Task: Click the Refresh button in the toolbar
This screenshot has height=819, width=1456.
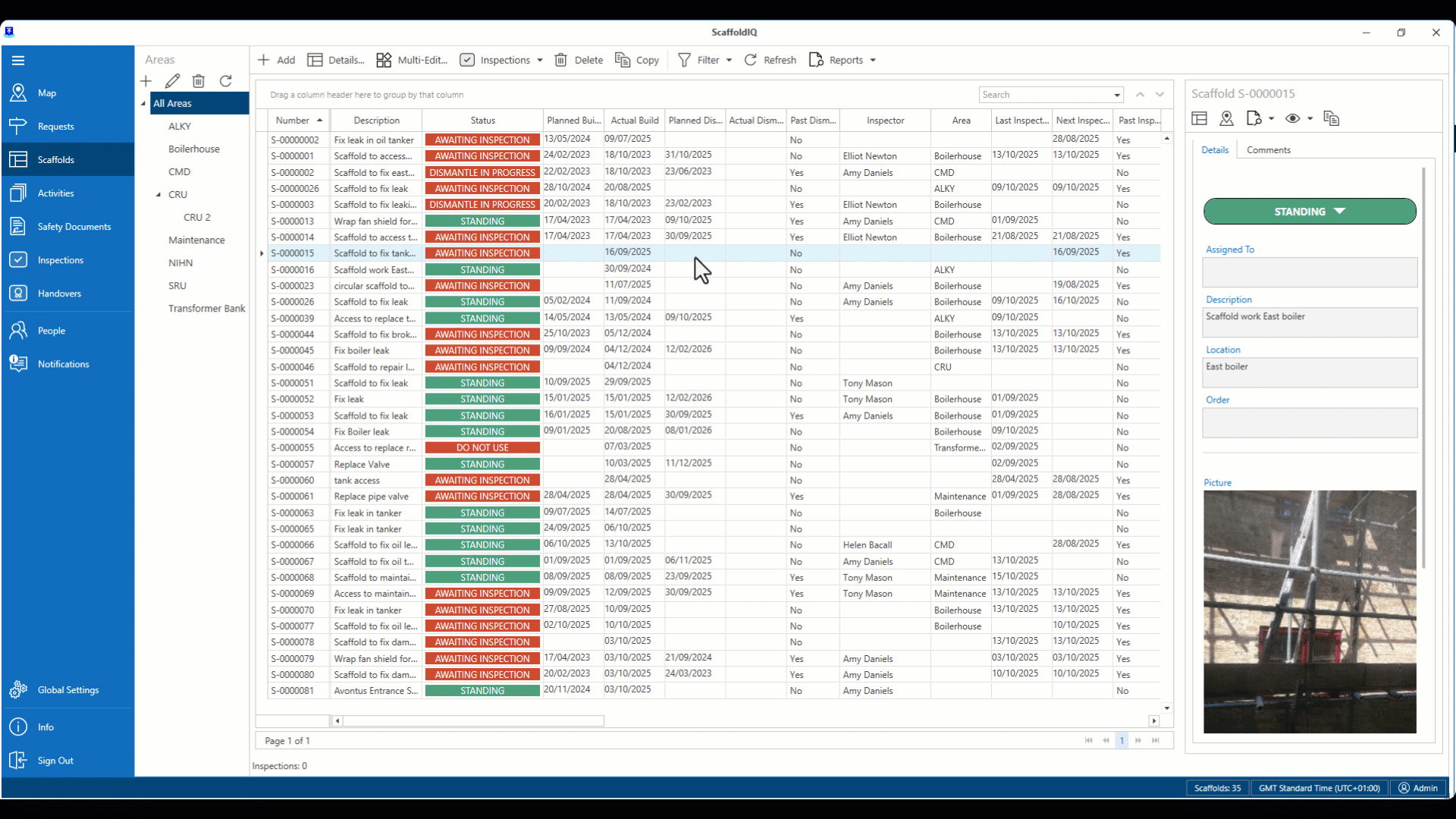Action: click(x=770, y=60)
